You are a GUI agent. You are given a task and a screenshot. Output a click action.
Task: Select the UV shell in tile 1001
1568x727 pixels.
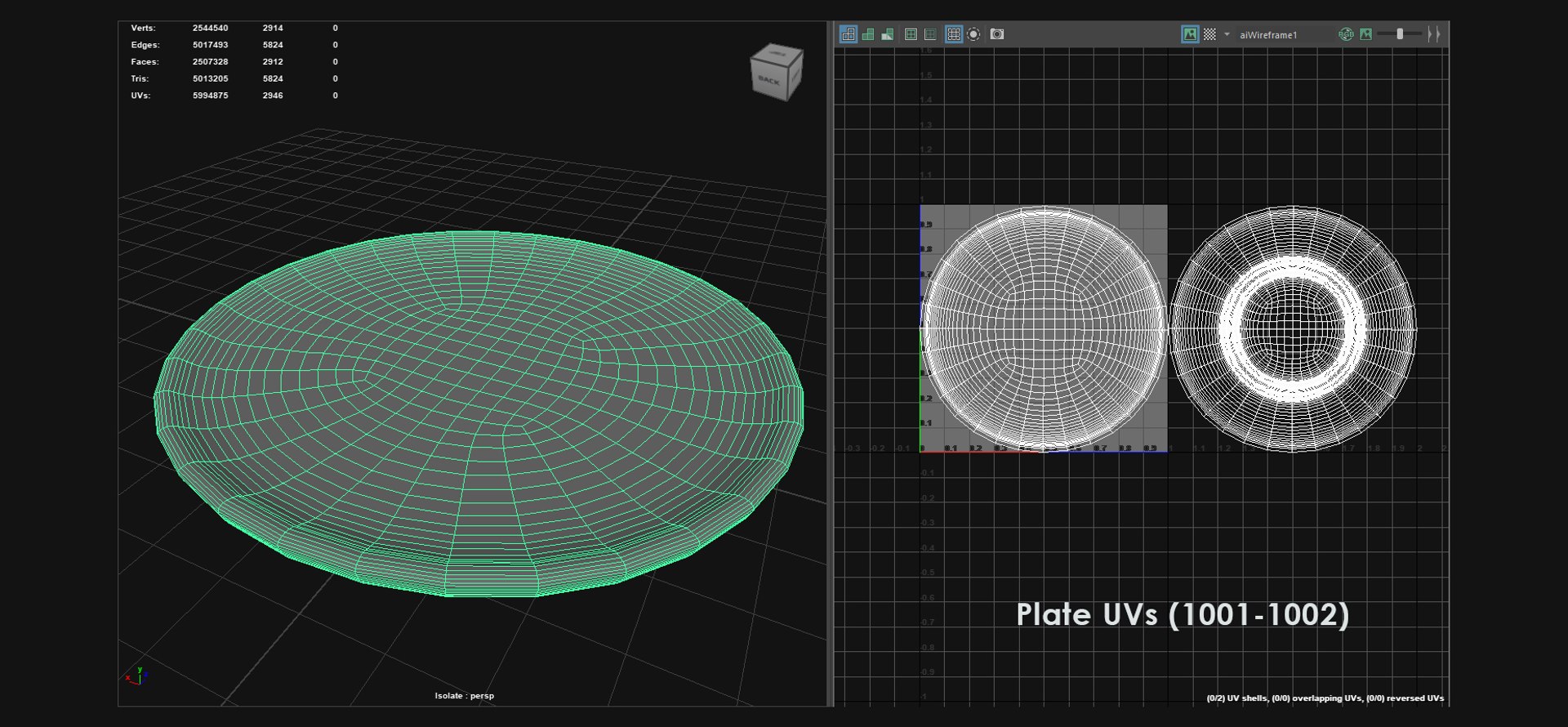[1044, 328]
